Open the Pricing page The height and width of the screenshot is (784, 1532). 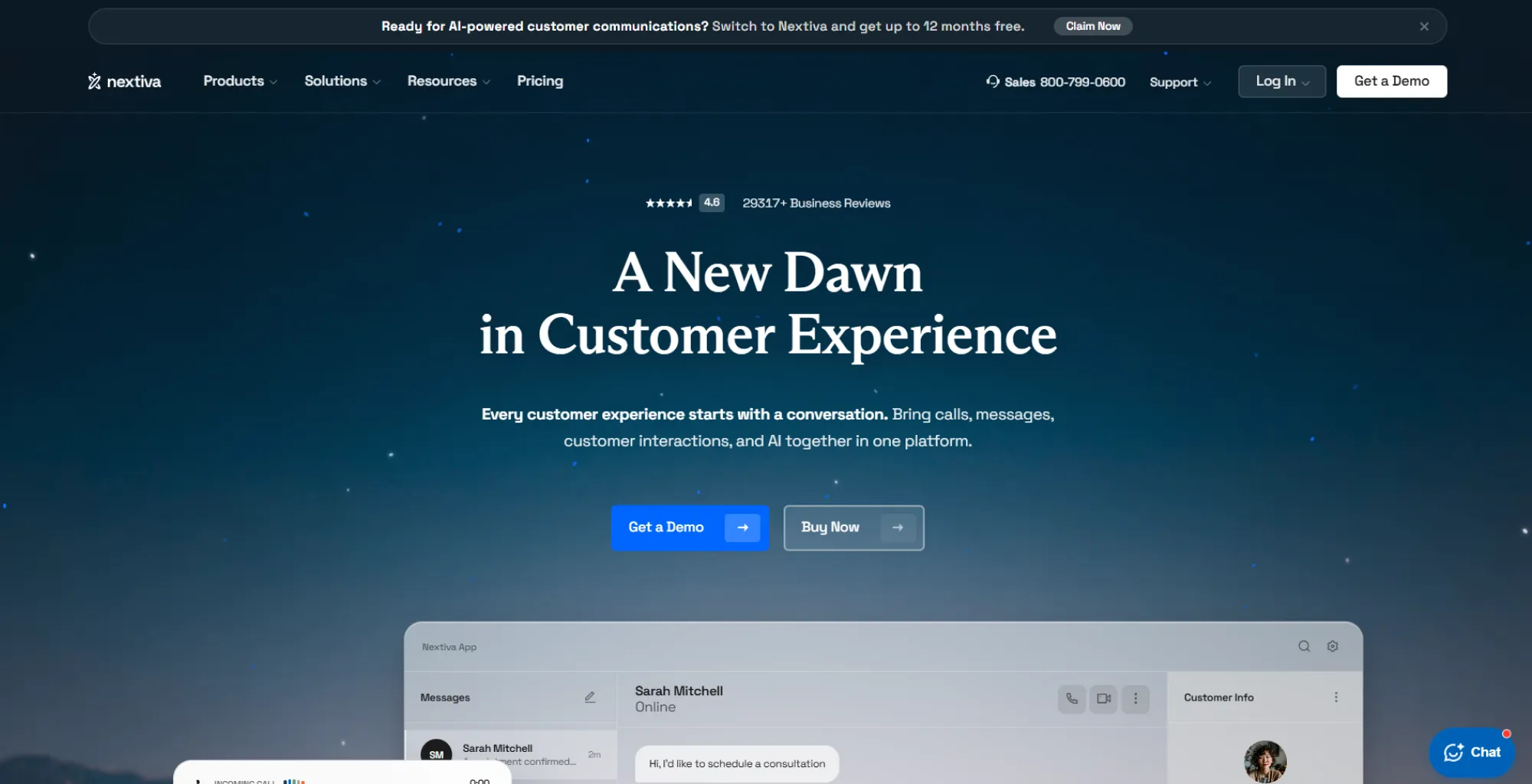tap(540, 81)
